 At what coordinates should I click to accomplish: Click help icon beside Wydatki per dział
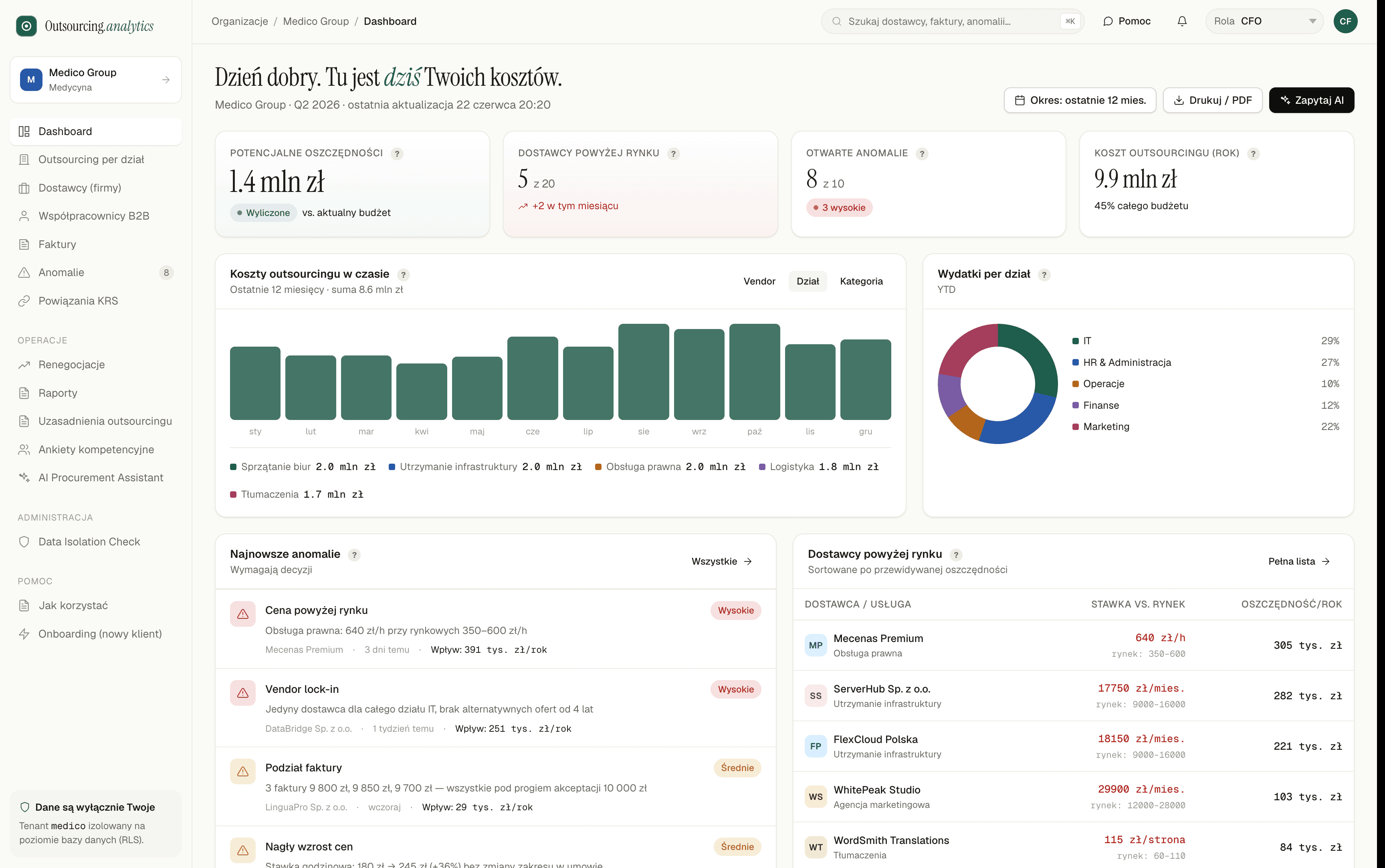[1044, 275]
